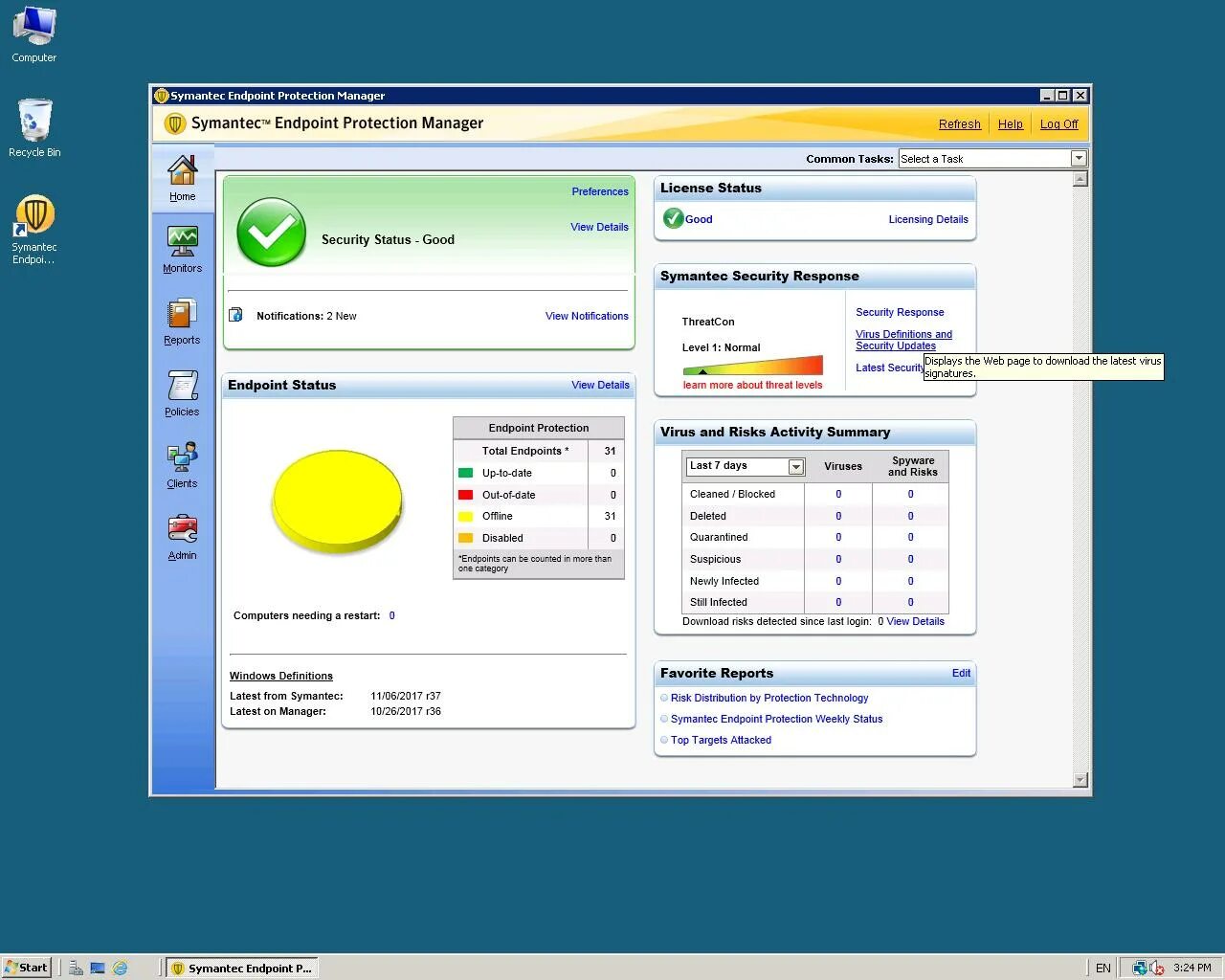Click the Newly Infected Viruses count
Screen dimensions: 1225x980
coord(838,581)
